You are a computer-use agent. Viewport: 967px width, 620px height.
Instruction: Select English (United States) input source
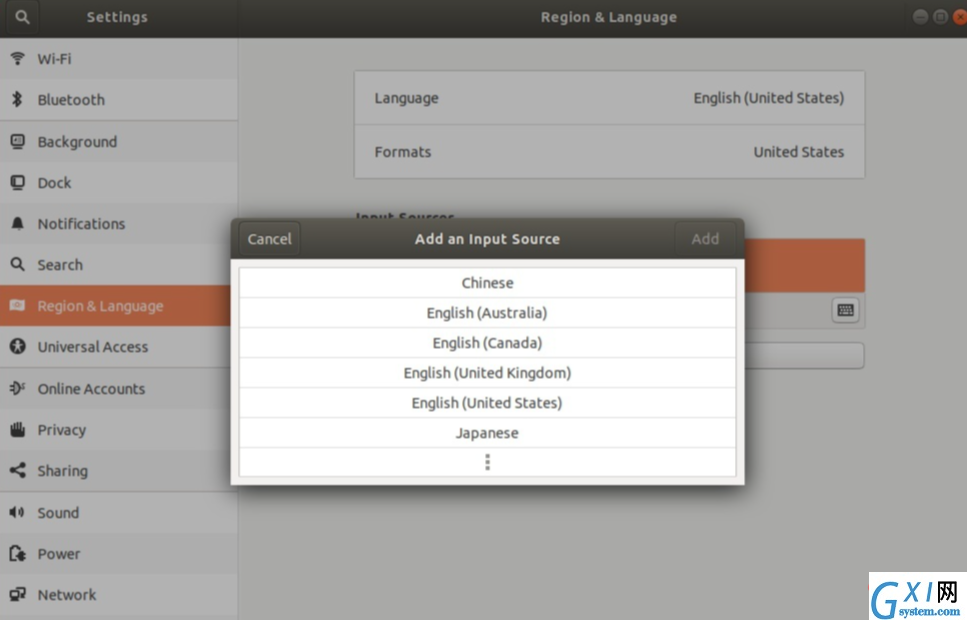click(x=487, y=403)
